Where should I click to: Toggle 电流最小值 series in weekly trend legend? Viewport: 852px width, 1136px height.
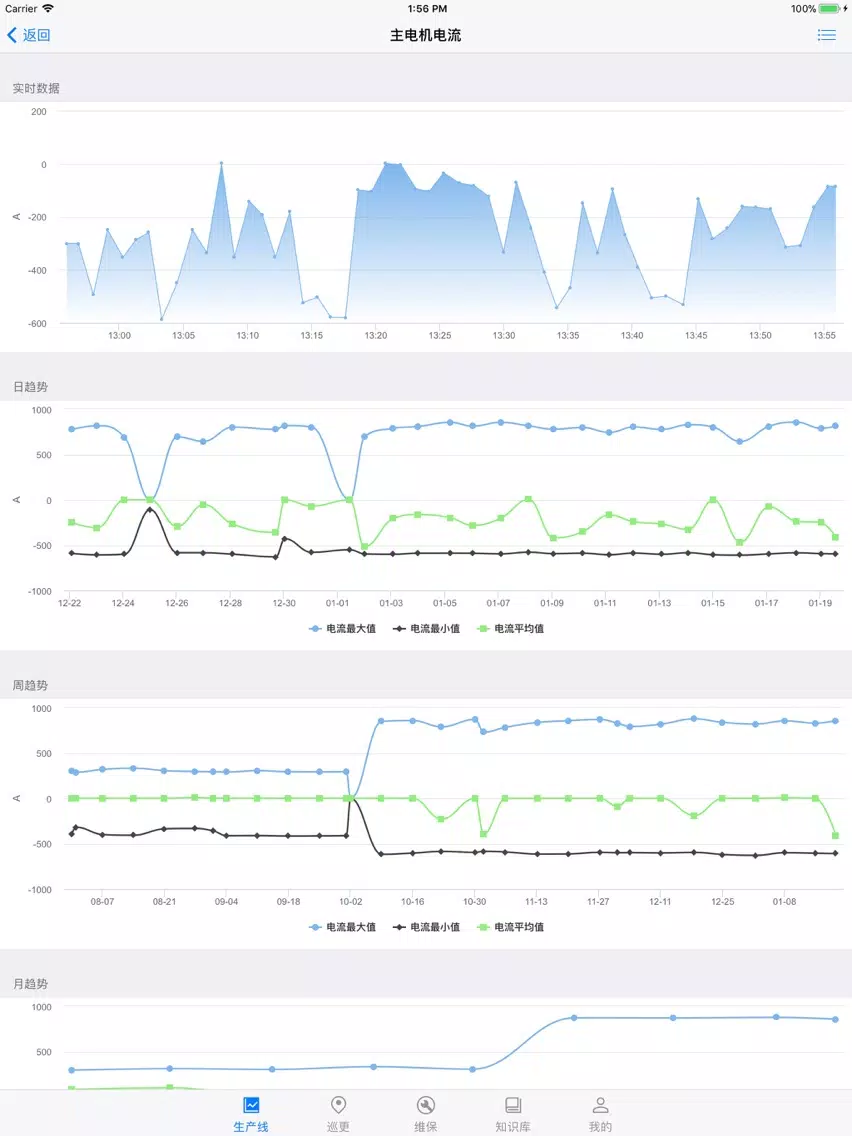[427, 927]
